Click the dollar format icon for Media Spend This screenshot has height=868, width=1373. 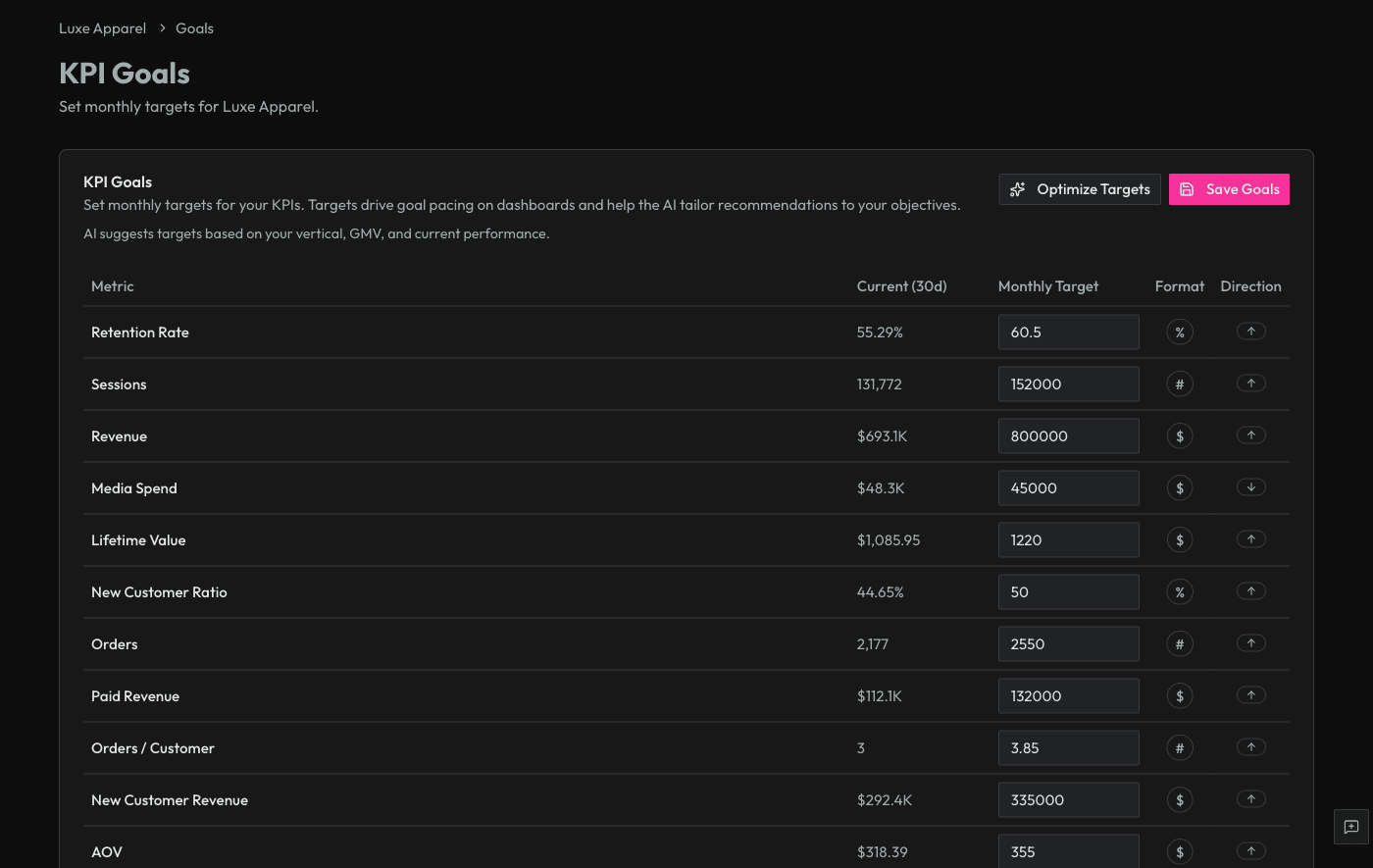1180,487
